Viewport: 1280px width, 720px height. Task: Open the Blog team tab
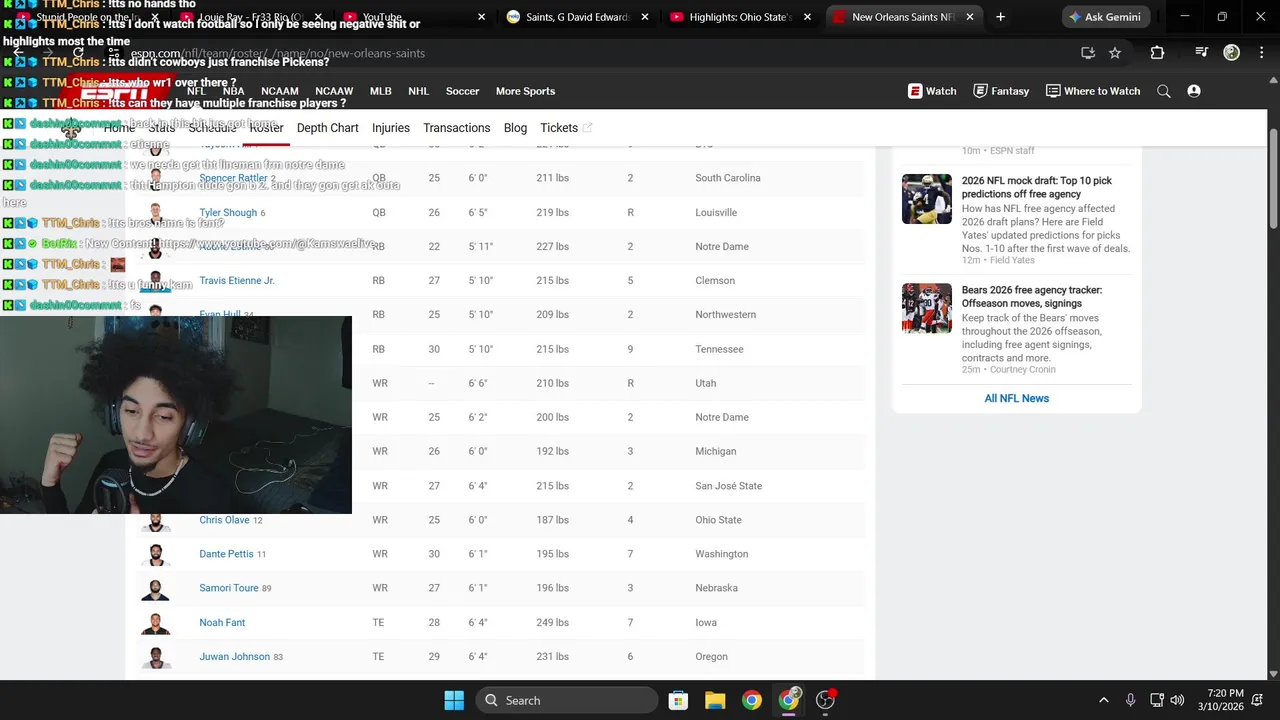(515, 128)
